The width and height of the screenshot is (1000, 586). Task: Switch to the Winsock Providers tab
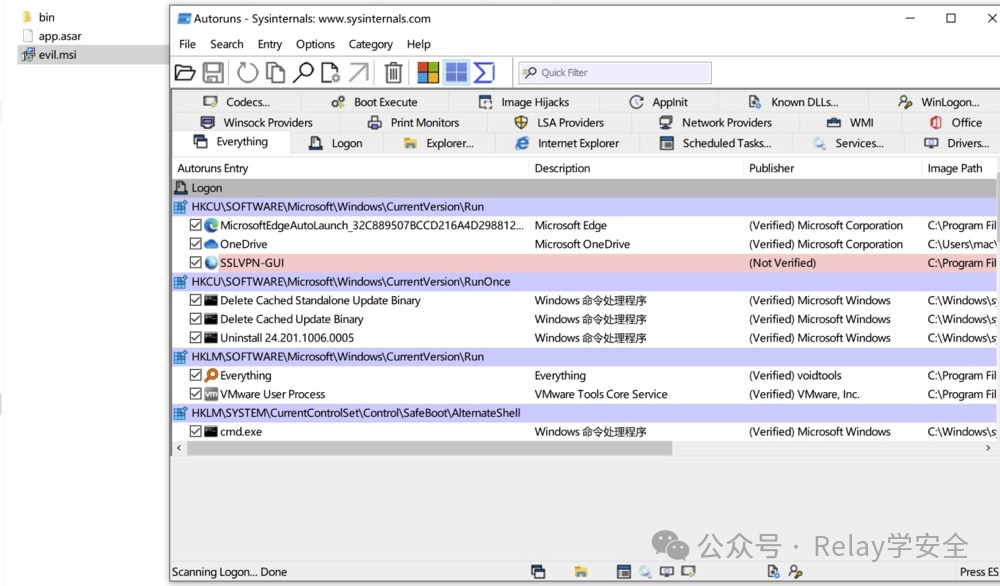[x=256, y=122]
